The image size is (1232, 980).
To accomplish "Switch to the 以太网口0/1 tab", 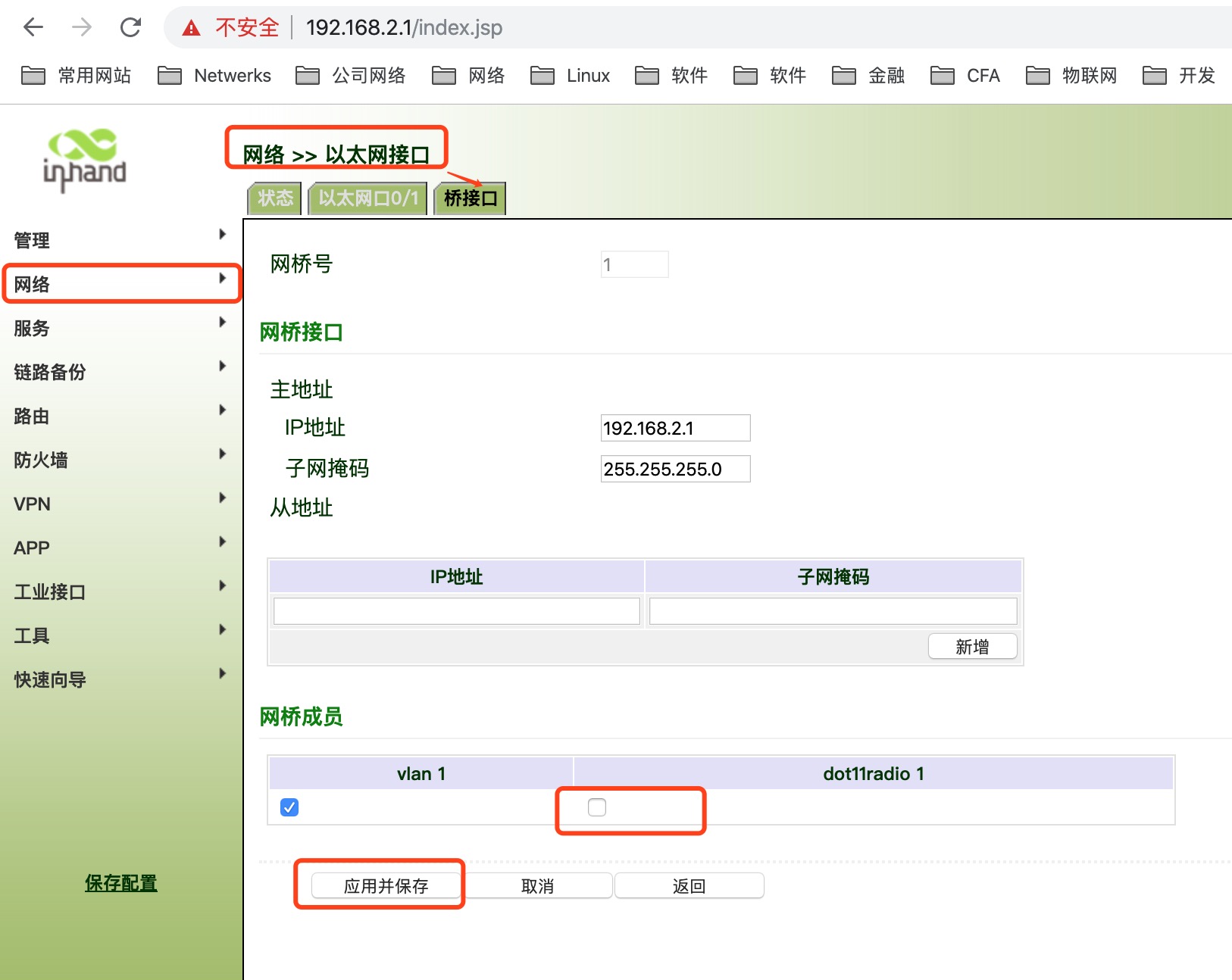I will point(368,198).
